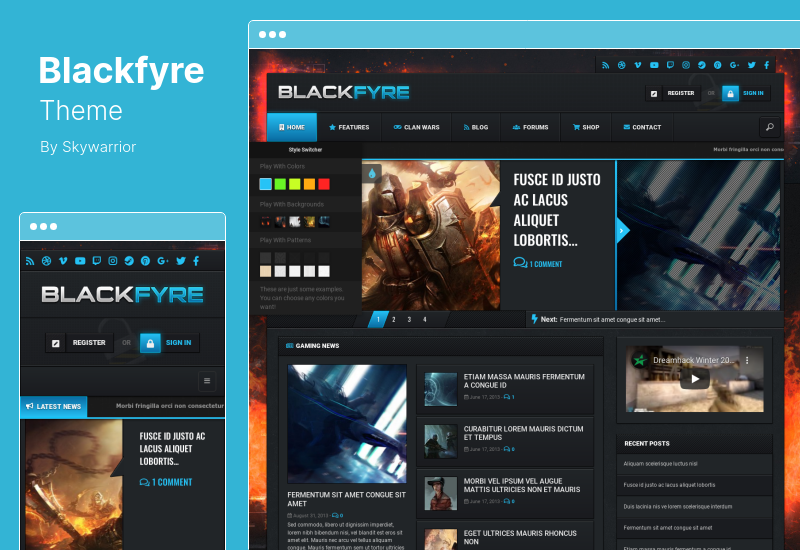
Task: Open the Pinterest icon in desktop preview
Action: tap(717, 65)
